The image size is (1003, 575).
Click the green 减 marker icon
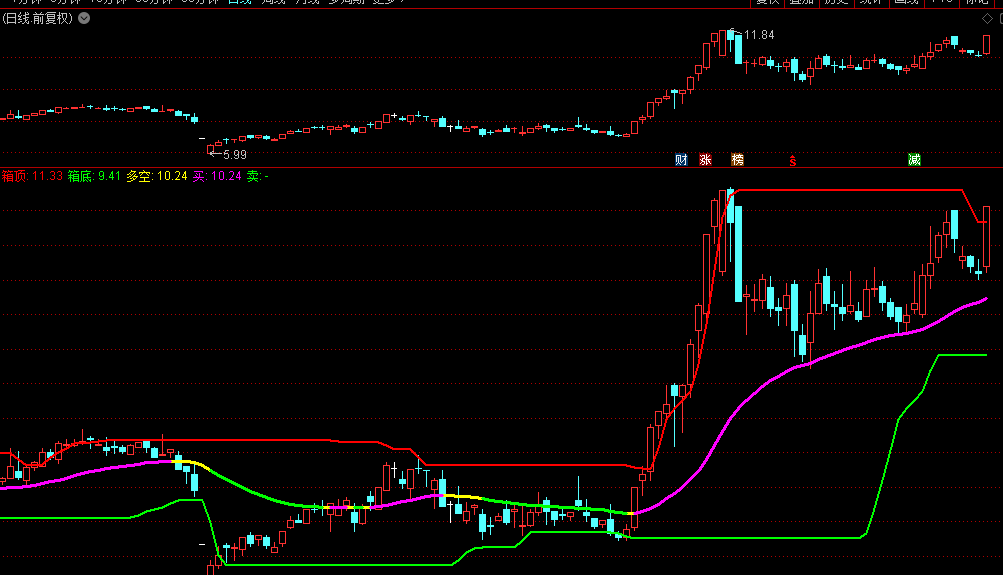pyautogui.click(x=914, y=160)
